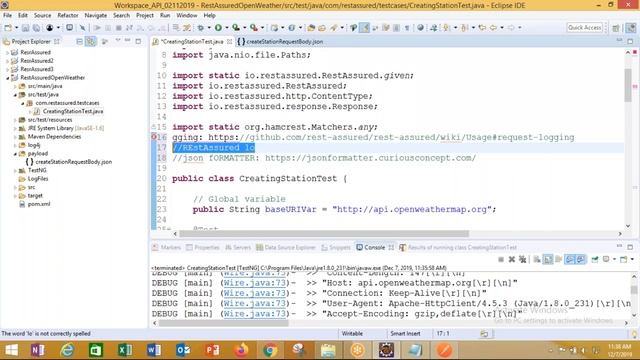The image size is (640, 360).
Task: Click the Console horizontal scrollbar thumb
Action: coord(223,323)
